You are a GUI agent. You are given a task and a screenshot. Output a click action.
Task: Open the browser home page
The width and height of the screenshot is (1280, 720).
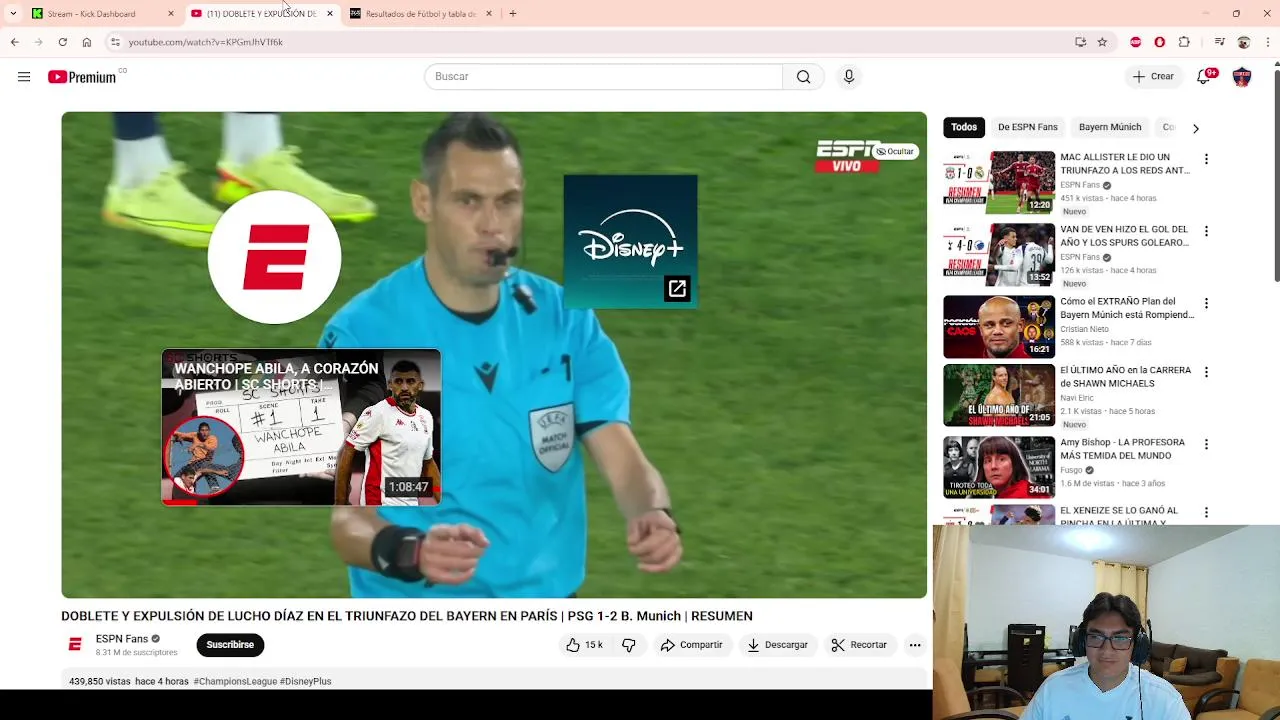[87, 42]
